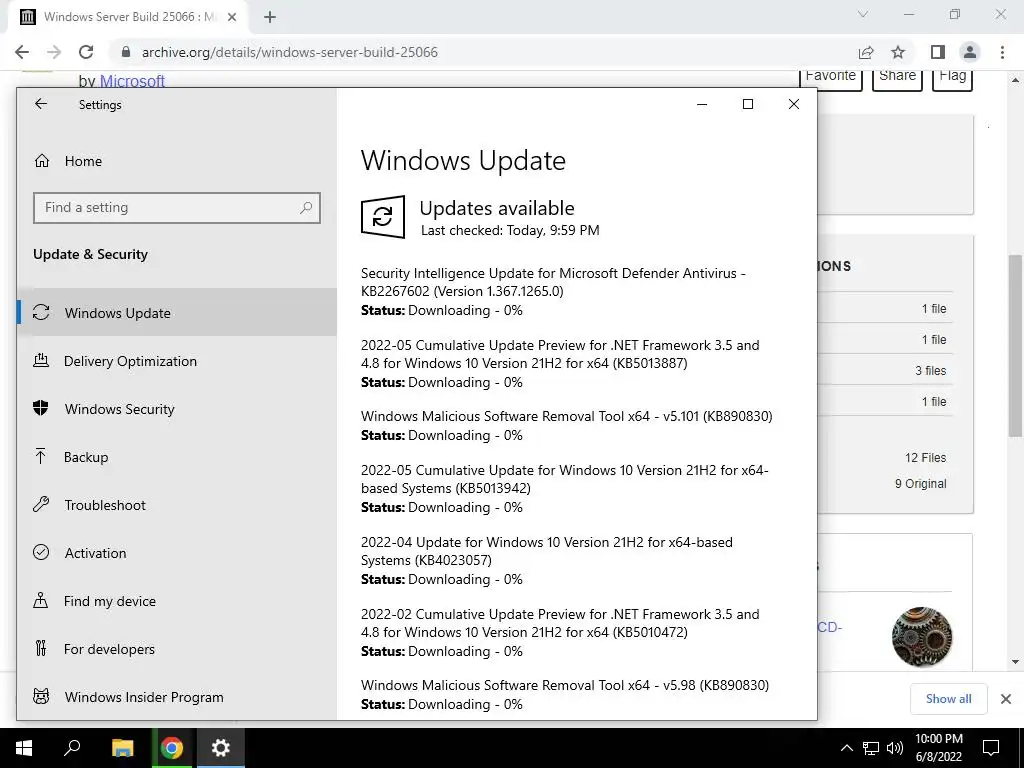Click Show all in the downloads bar

point(948,699)
